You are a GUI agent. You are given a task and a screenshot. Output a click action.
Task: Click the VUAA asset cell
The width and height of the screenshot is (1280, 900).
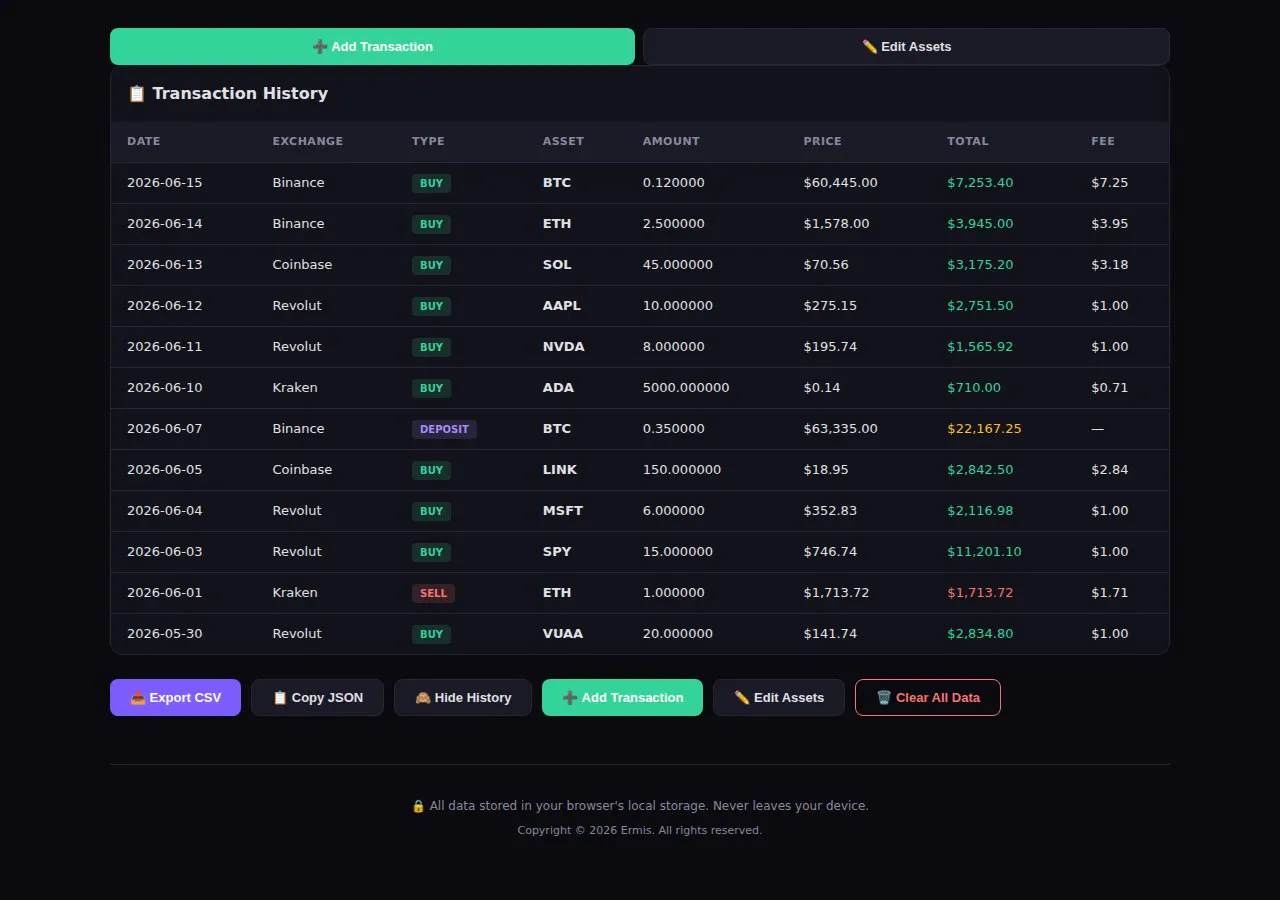coord(563,634)
